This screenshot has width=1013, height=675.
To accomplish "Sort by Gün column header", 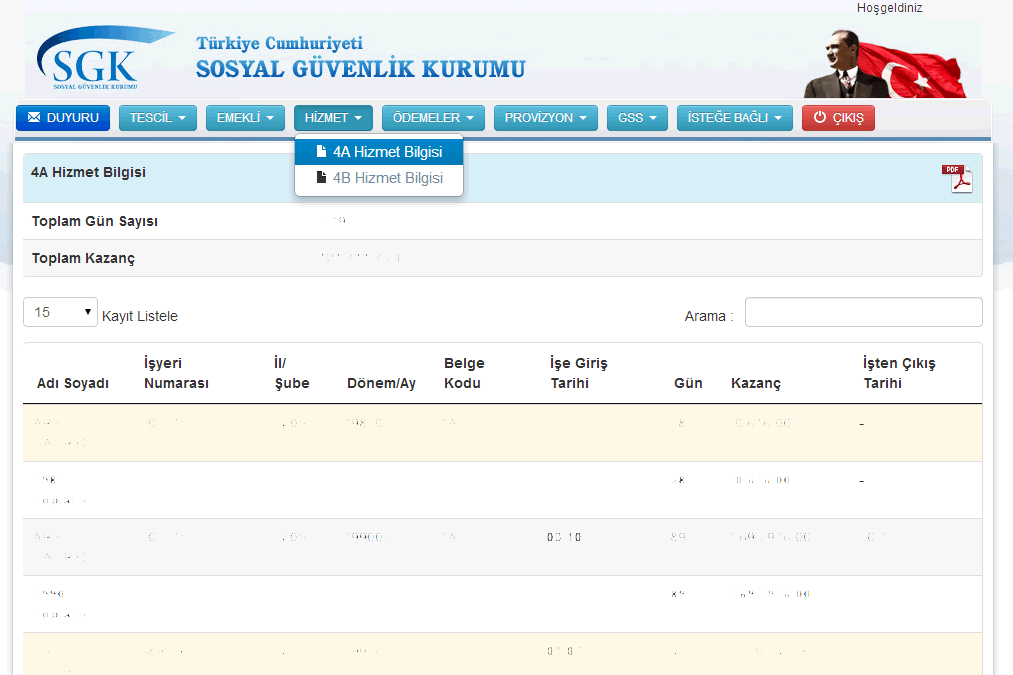I will (x=688, y=383).
